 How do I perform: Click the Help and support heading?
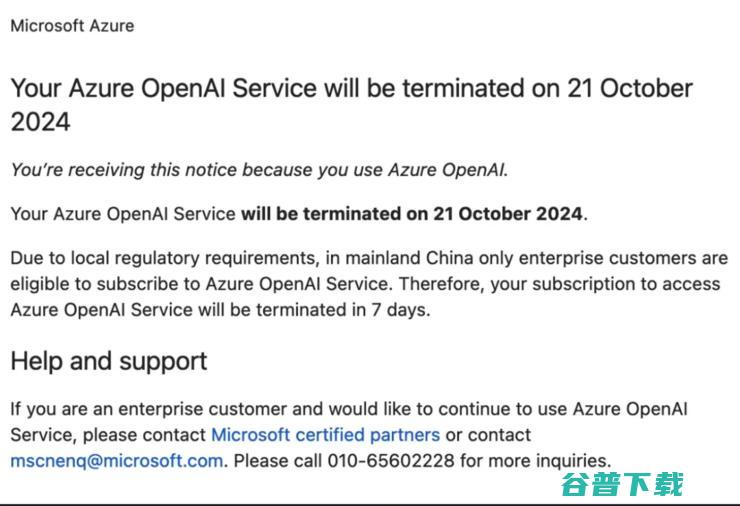point(109,361)
